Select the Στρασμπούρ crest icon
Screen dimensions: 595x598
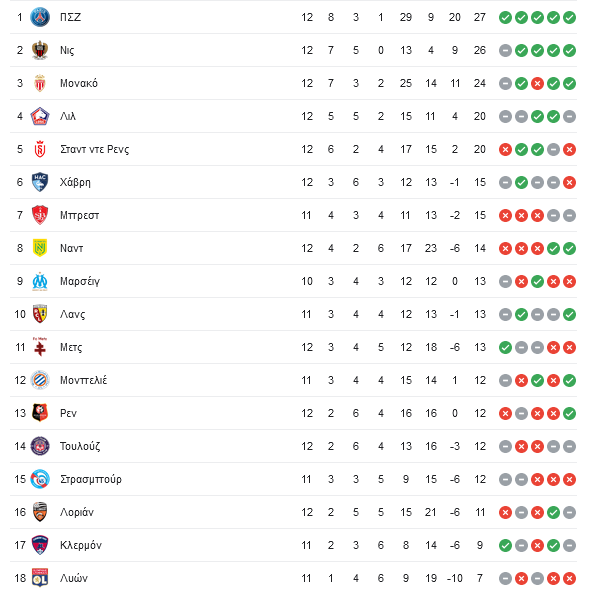[x=40, y=479]
